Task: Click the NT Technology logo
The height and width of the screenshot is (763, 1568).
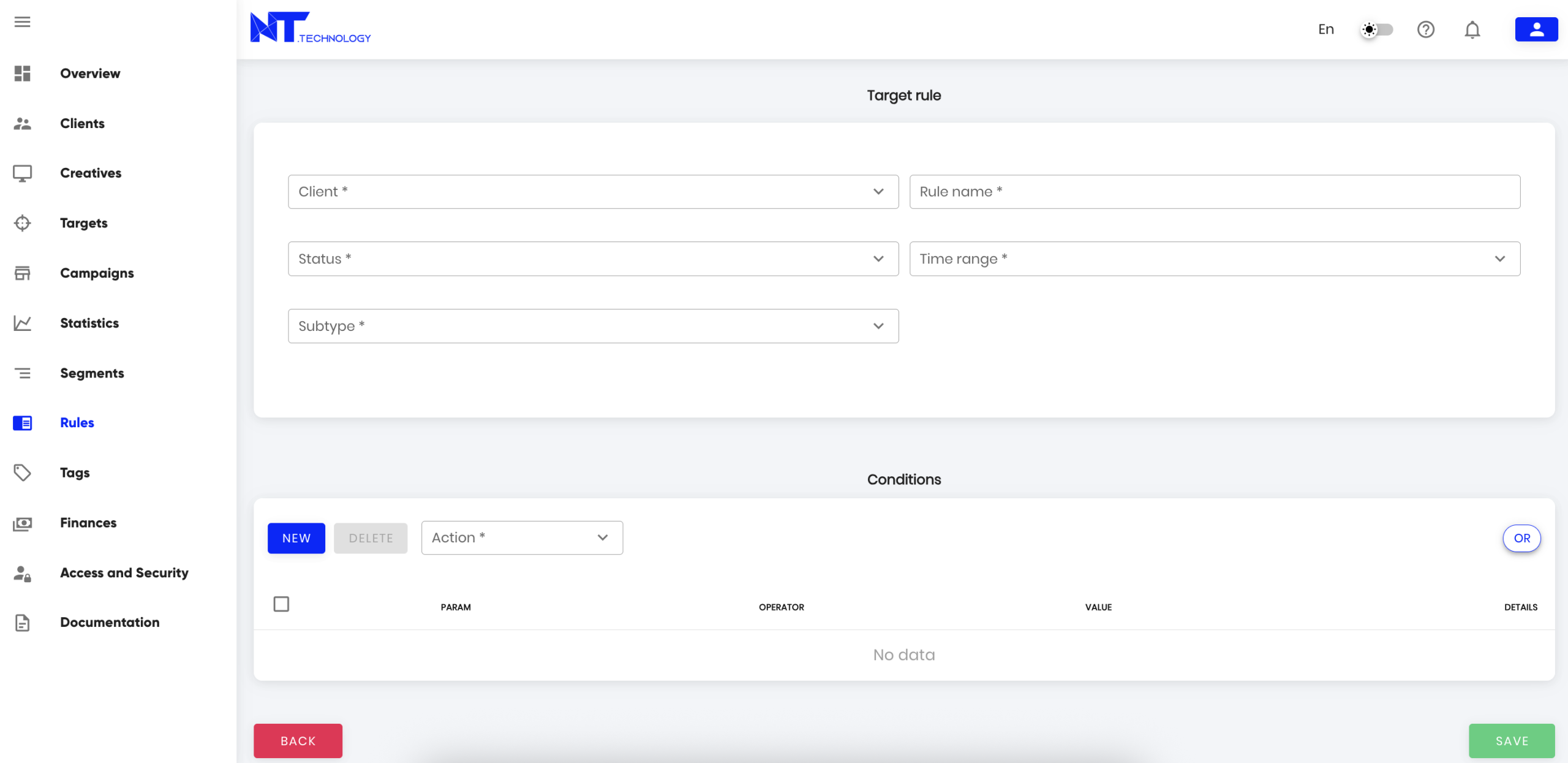Action: (311, 28)
